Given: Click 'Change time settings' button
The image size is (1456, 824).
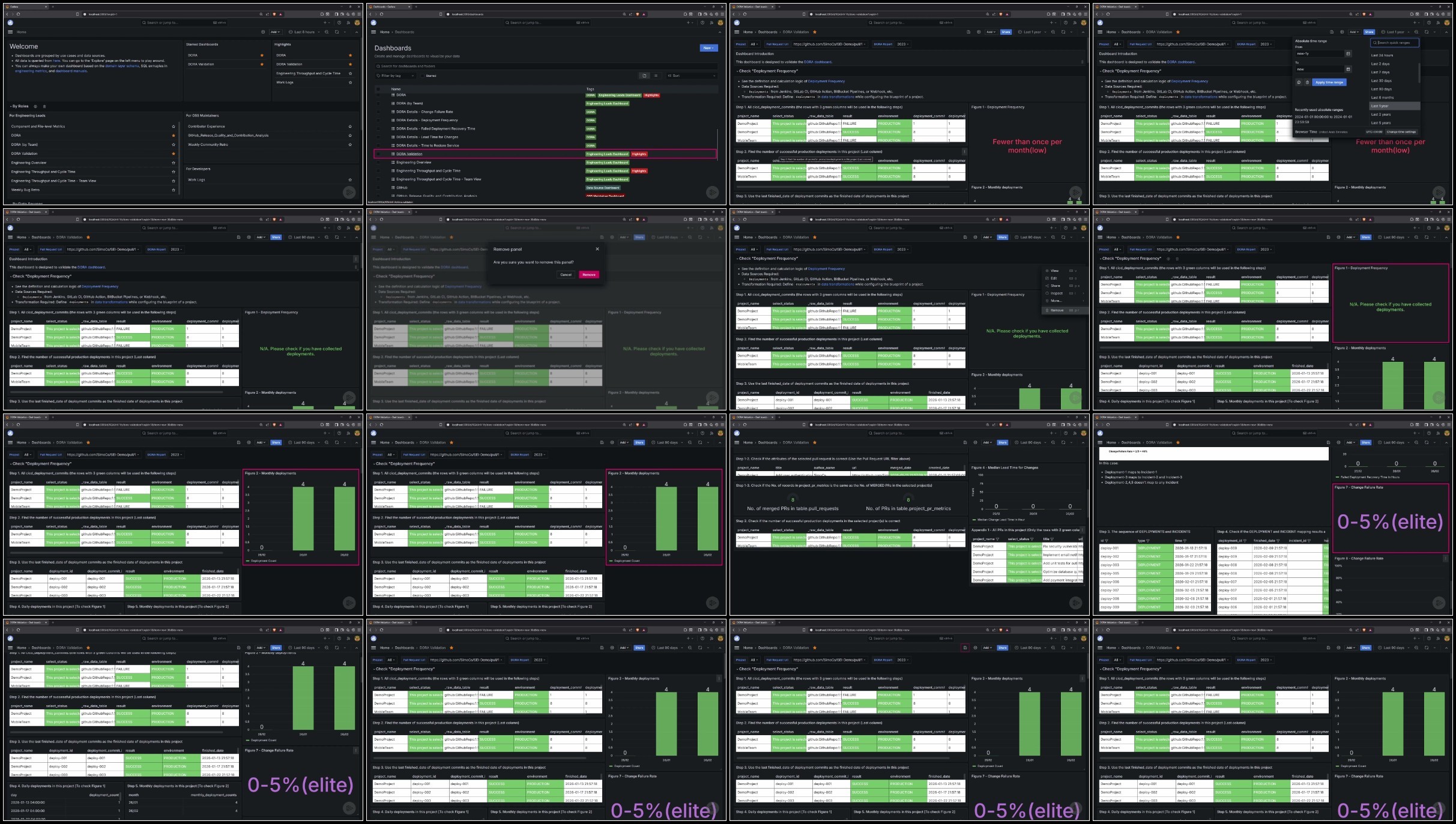Looking at the screenshot, I should pos(1401,132).
